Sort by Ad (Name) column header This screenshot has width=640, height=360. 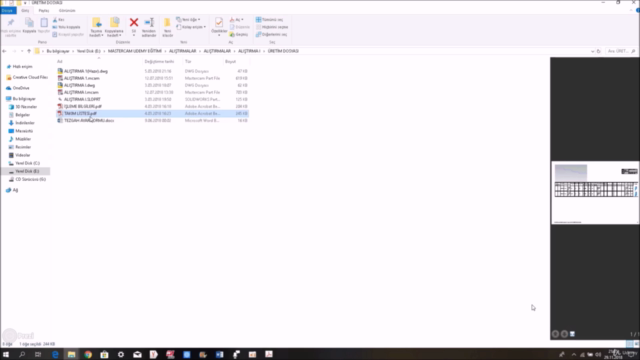(60, 62)
